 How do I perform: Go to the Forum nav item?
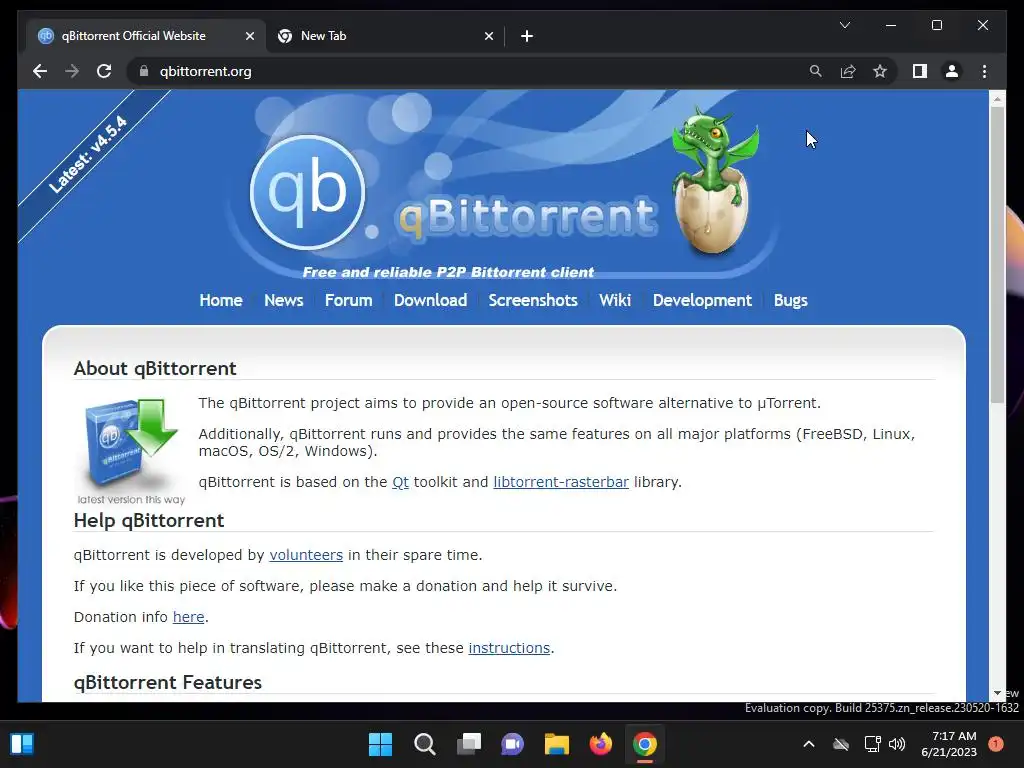(348, 300)
